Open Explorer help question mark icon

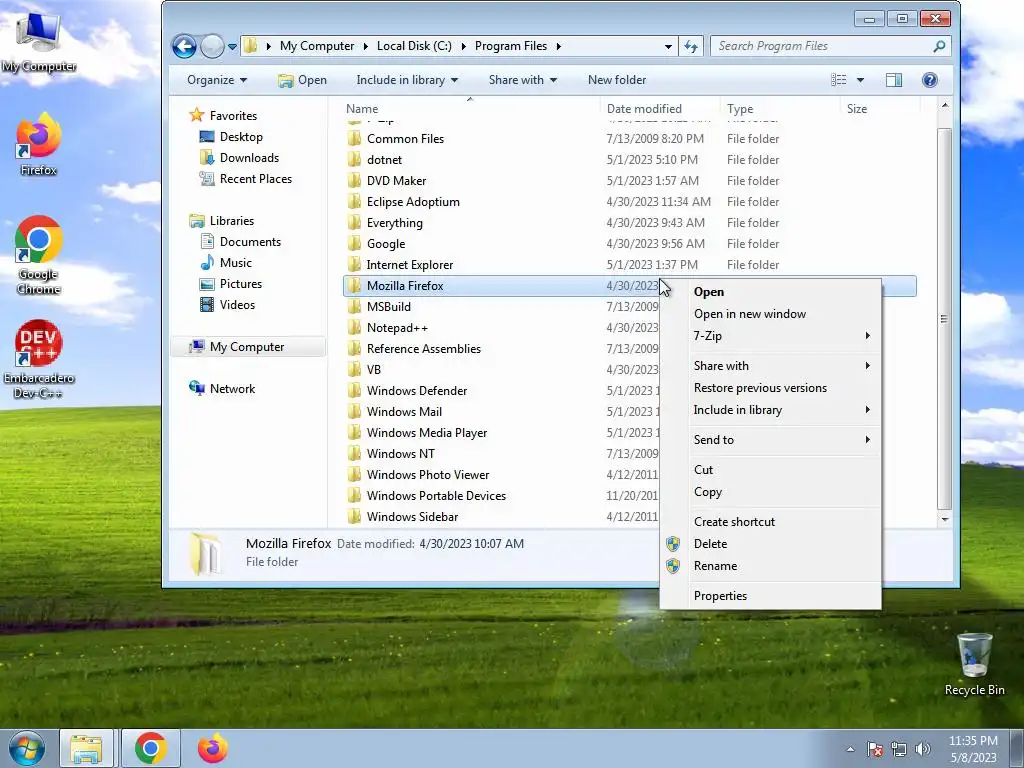[x=929, y=80]
